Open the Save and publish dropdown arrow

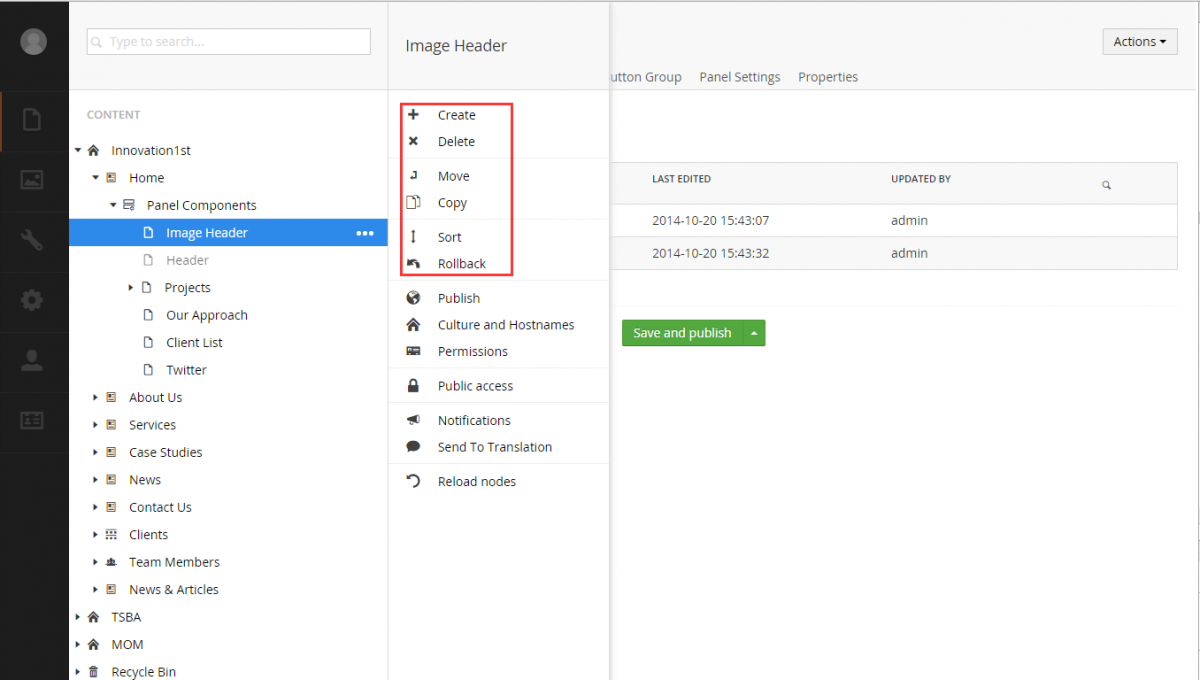click(x=754, y=333)
